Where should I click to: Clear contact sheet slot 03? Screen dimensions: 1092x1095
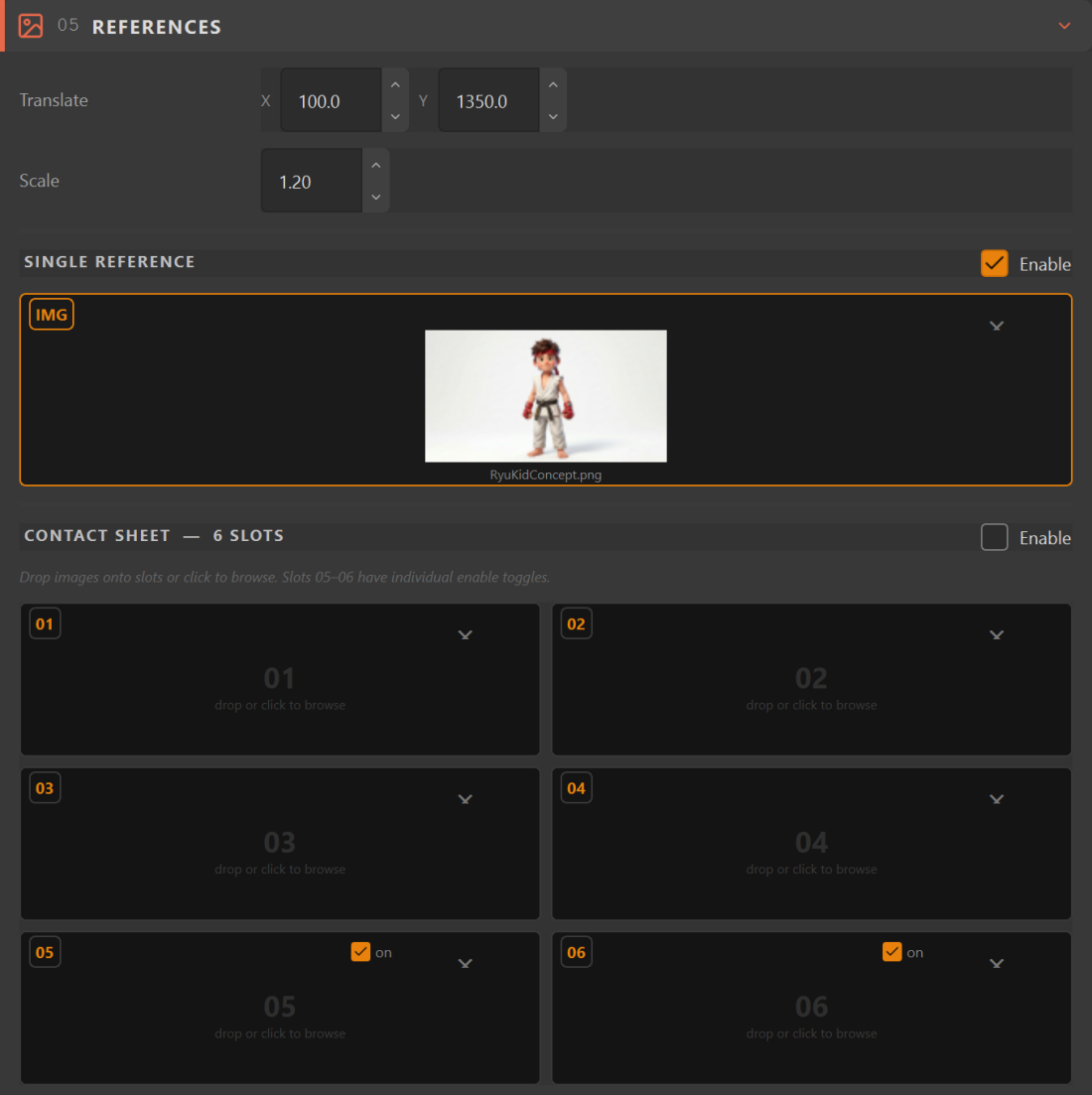(465, 798)
